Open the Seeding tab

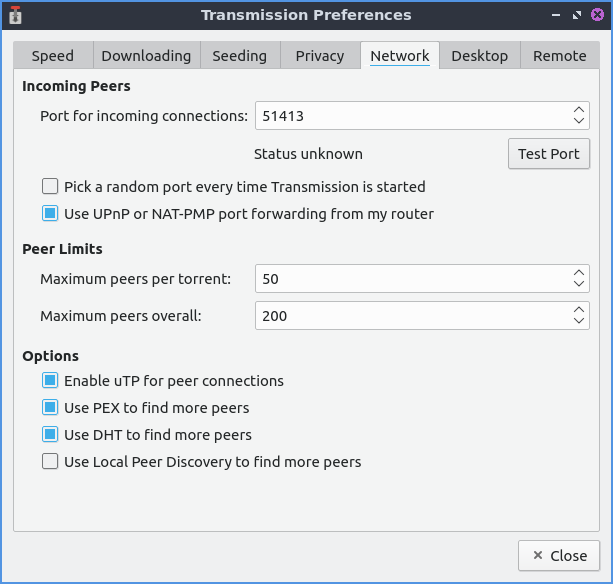point(239,56)
